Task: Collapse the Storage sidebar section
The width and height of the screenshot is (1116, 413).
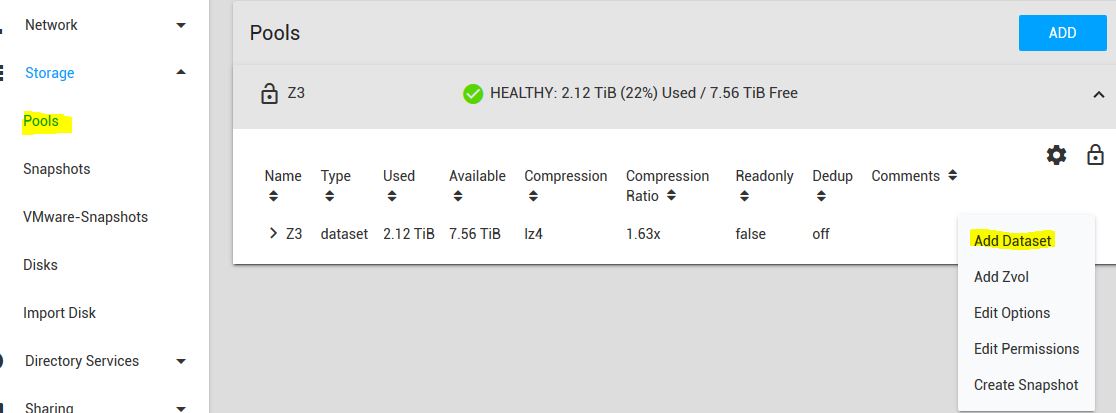Action: (180, 73)
